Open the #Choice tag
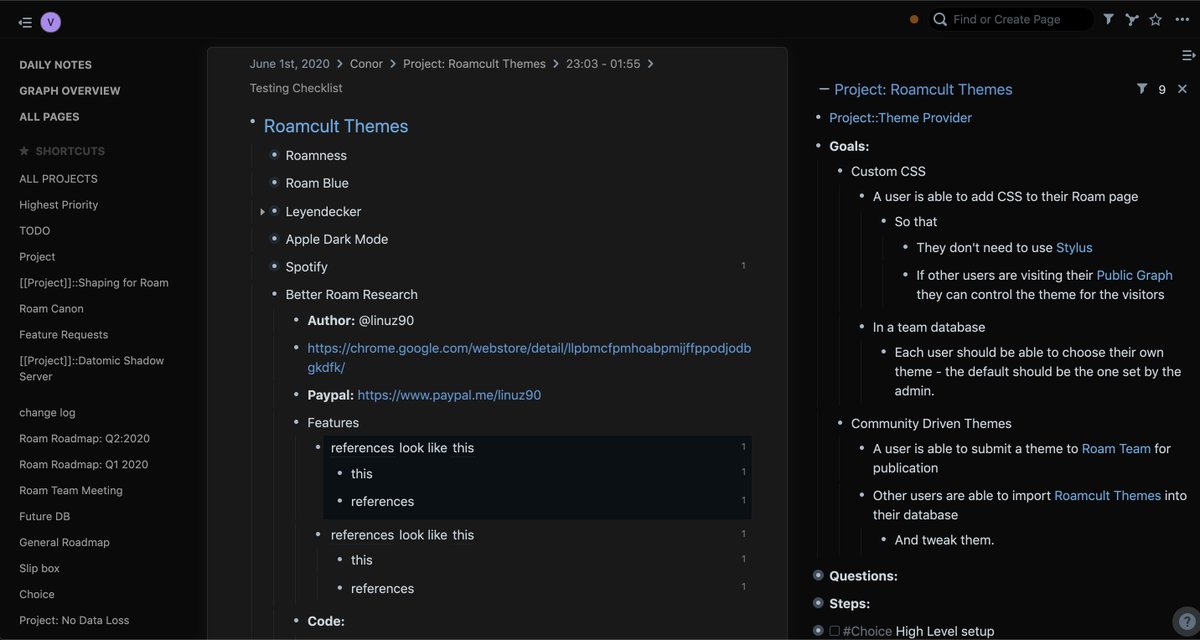Image resolution: width=1200 pixels, height=640 pixels. coord(867,631)
